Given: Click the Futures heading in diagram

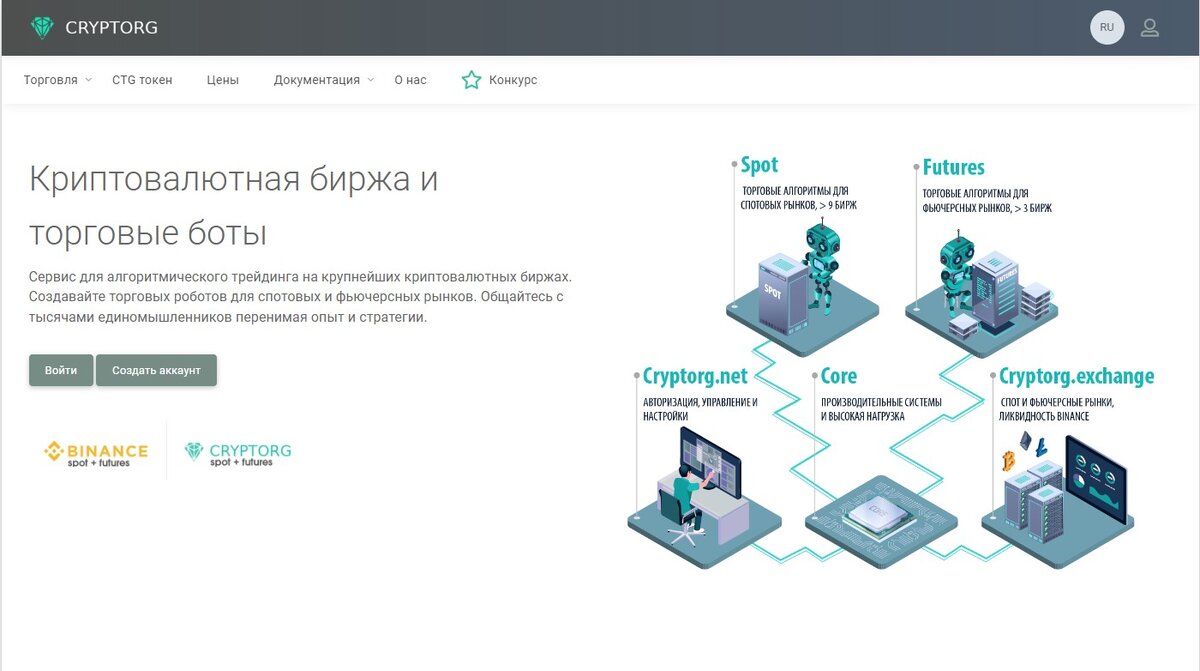Looking at the screenshot, I should pyautogui.click(x=953, y=167).
